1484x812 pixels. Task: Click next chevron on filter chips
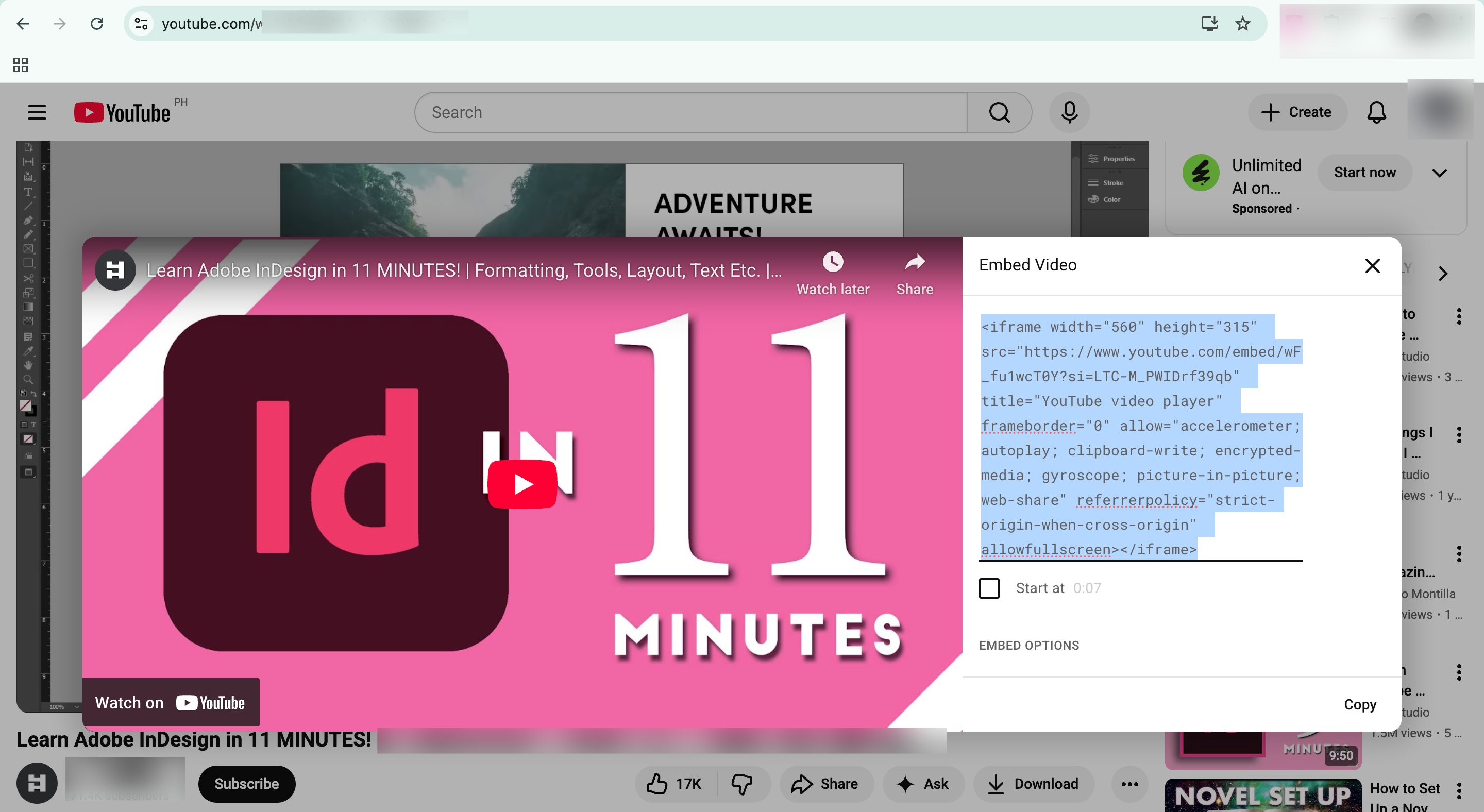(x=1443, y=274)
